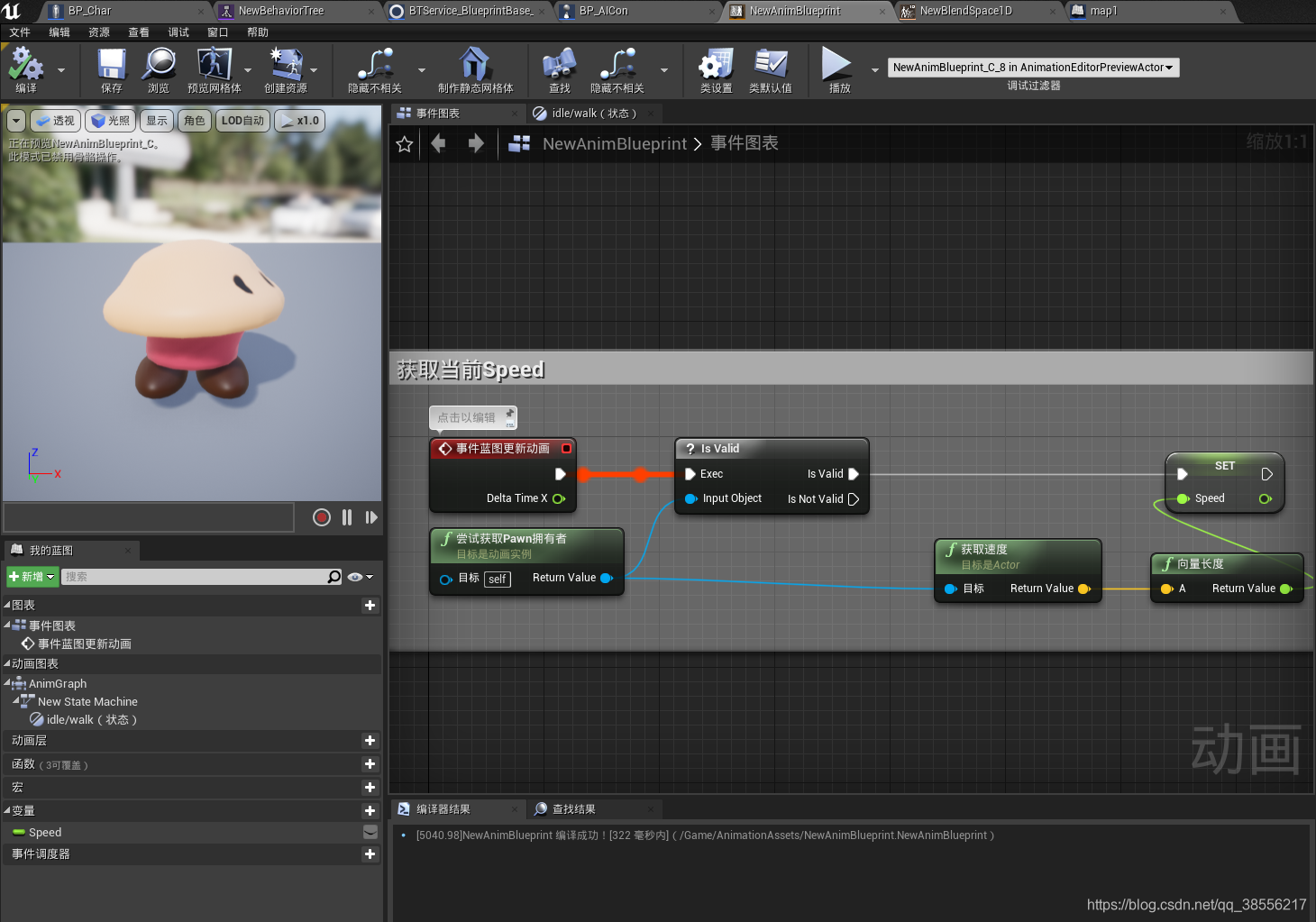Open the Create Asset dropdown arrow

tap(314, 70)
